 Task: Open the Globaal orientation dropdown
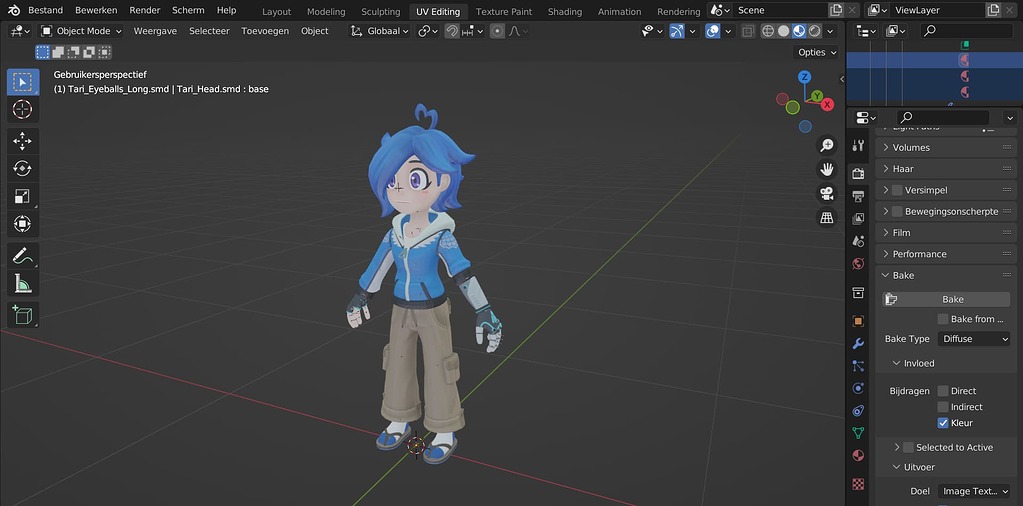click(x=380, y=31)
